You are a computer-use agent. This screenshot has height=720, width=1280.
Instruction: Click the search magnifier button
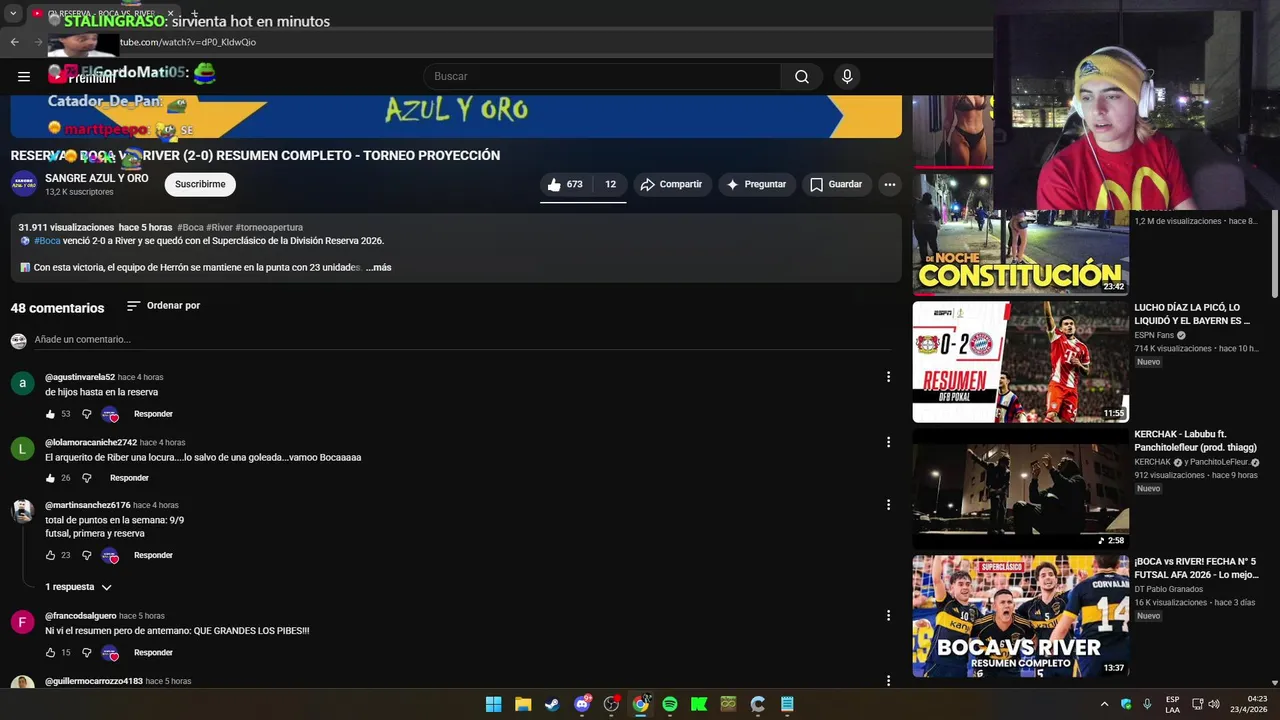coord(802,76)
